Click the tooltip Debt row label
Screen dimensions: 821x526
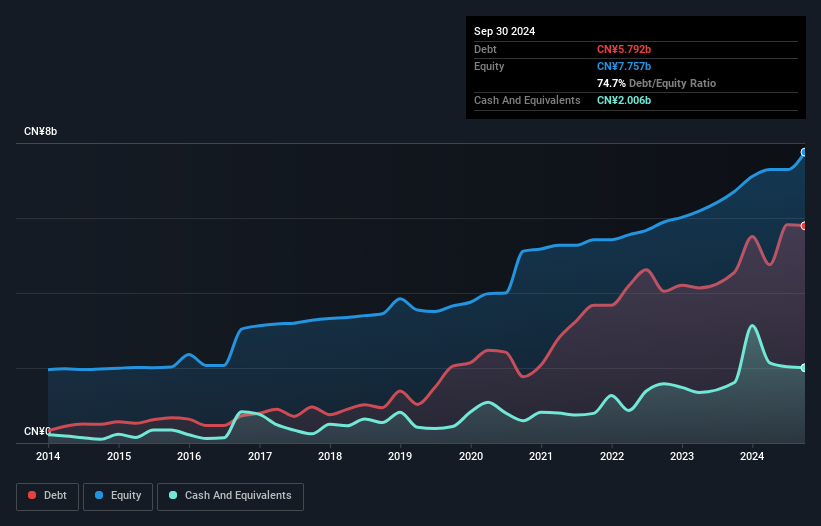tap(485, 49)
